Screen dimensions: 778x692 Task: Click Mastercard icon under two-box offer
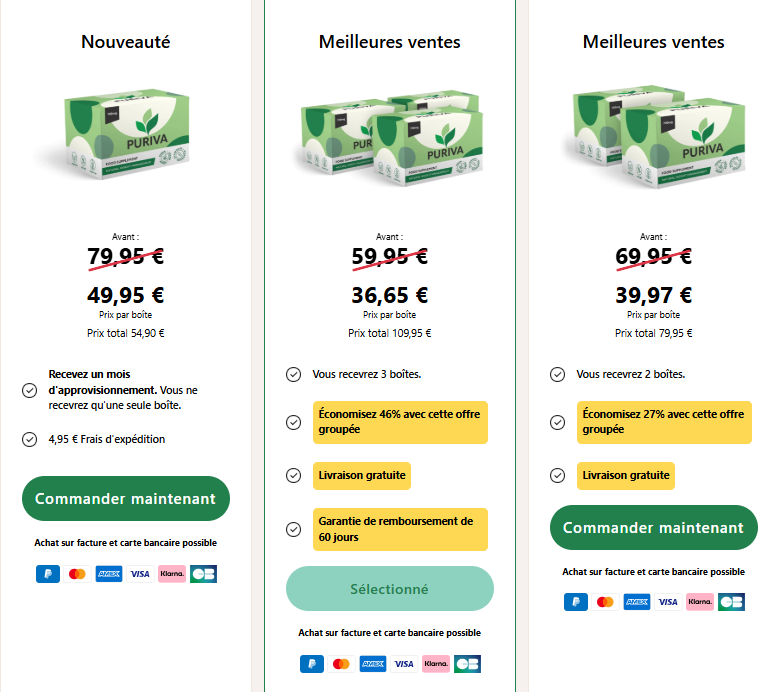[x=605, y=602]
